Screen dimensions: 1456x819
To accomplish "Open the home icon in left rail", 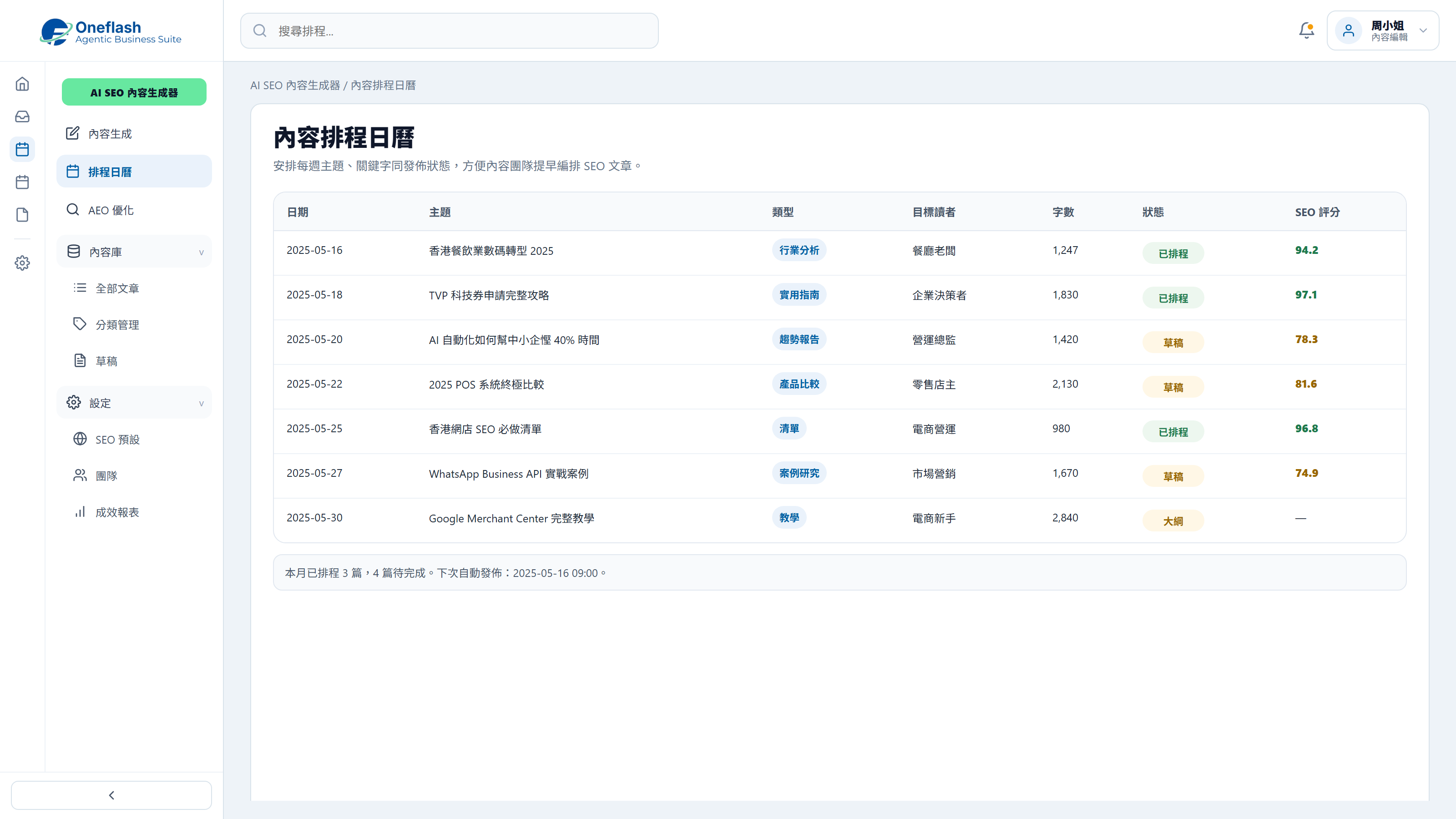I will point(22,84).
